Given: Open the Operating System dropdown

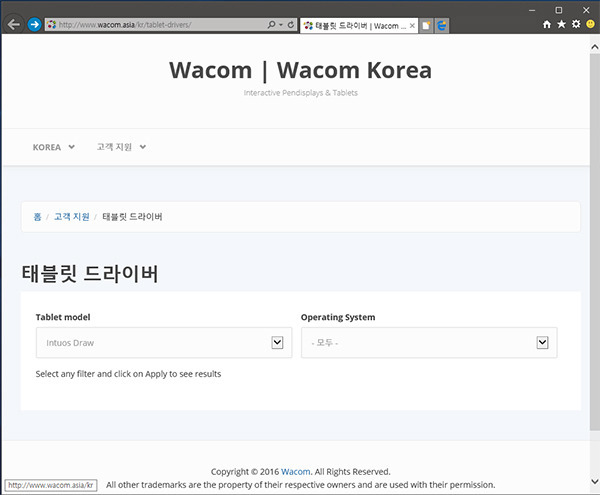Looking at the screenshot, I should (x=429, y=343).
